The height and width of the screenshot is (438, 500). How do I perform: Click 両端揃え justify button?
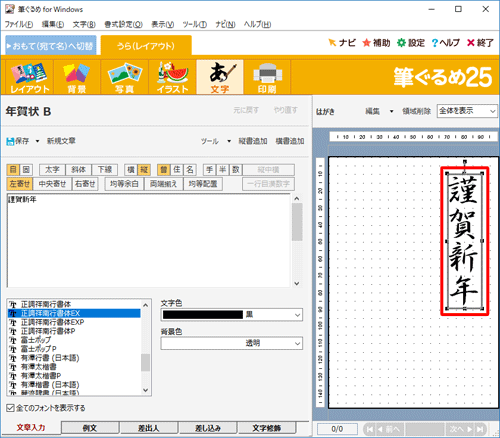pyautogui.click(x=163, y=184)
